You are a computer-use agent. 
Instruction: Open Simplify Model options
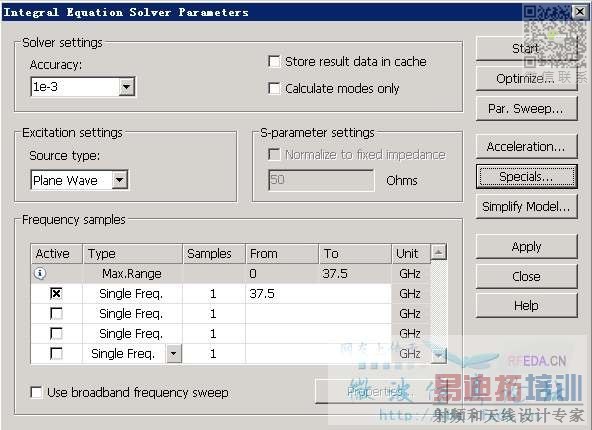526,207
